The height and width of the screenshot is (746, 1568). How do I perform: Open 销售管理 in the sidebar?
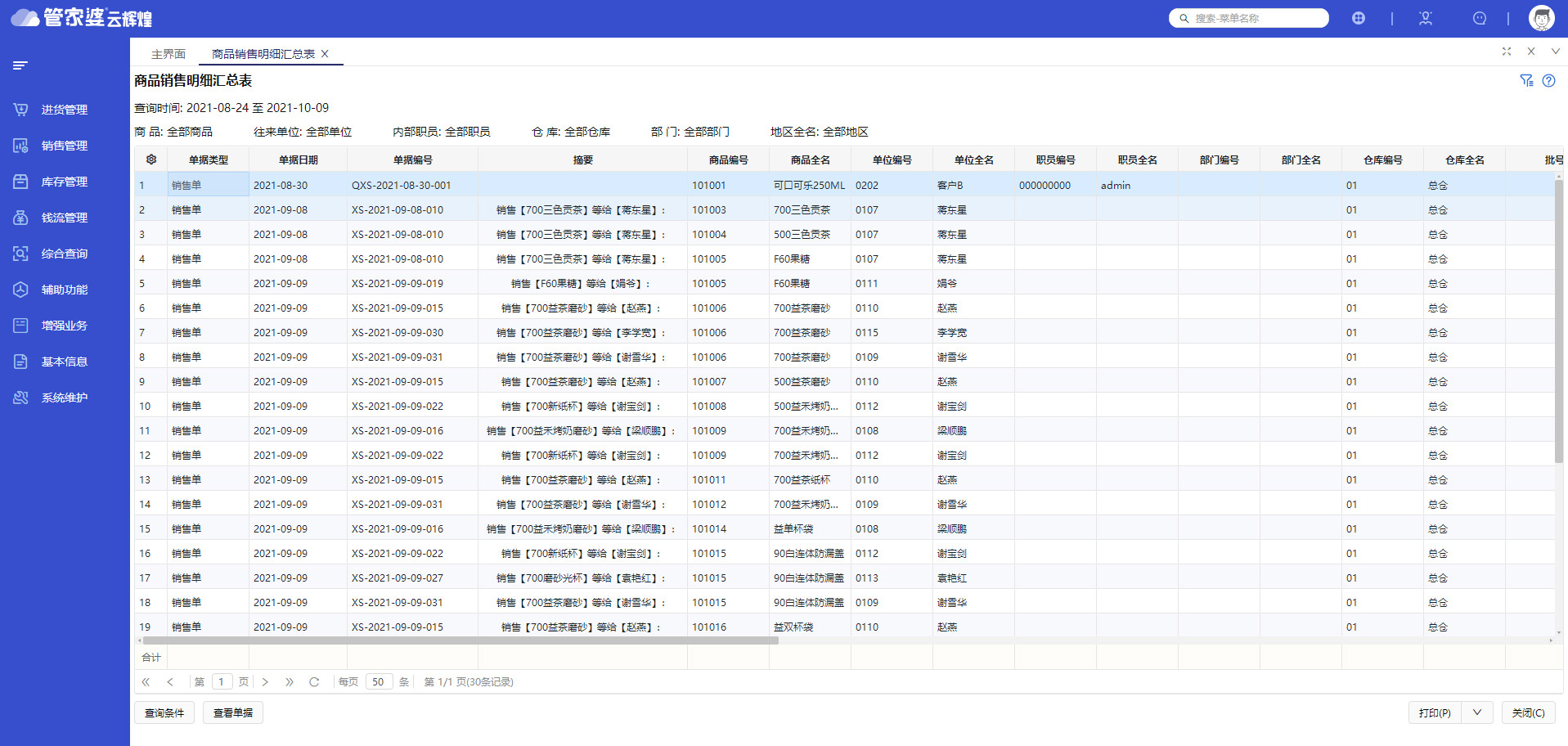point(64,146)
